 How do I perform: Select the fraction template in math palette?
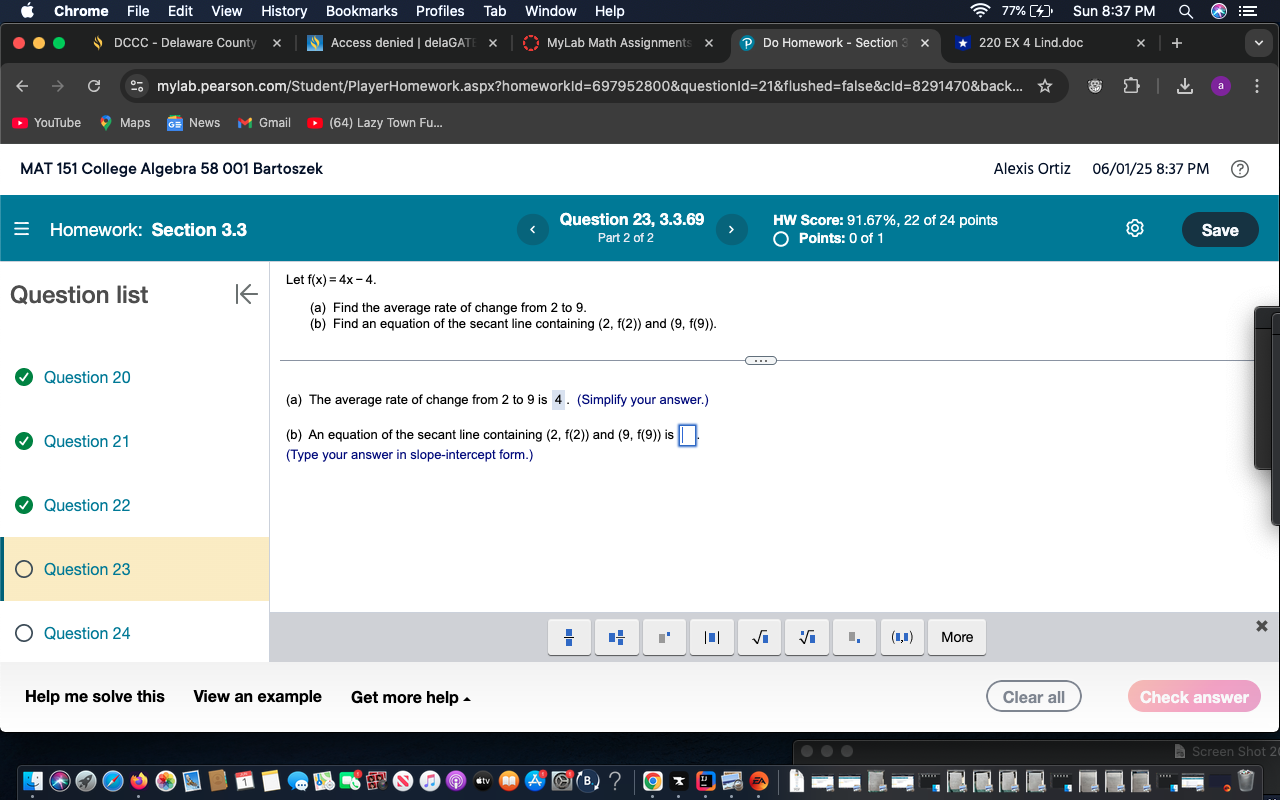[x=569, y=637]
